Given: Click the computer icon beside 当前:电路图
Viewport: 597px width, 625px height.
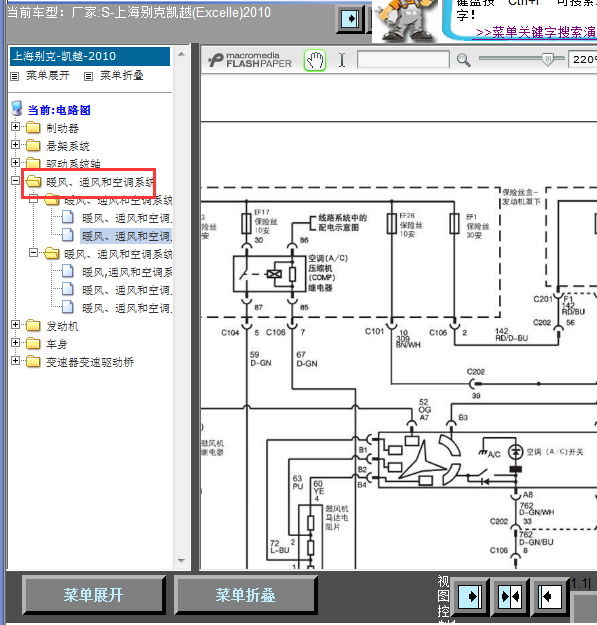Looking at the screenshot, I should [x=17, y=108].
